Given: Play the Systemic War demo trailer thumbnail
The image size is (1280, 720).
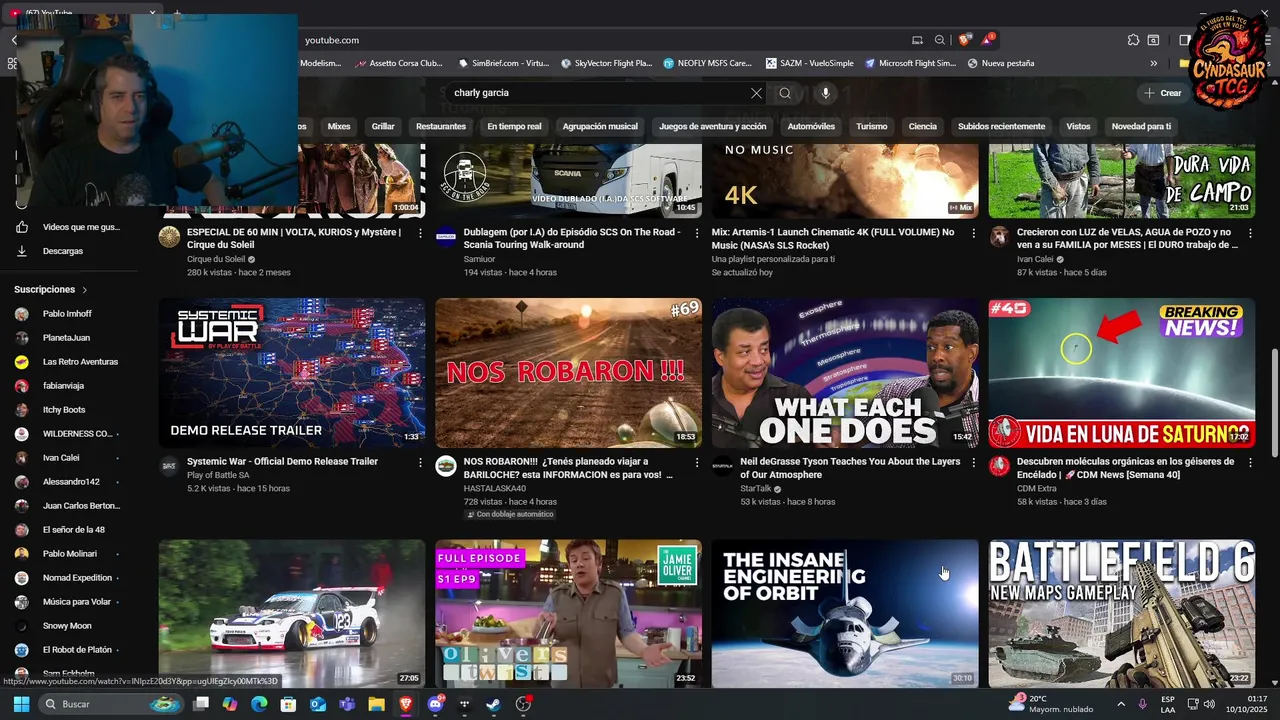Looking at the screenshot, I should (x=292, y=372).
